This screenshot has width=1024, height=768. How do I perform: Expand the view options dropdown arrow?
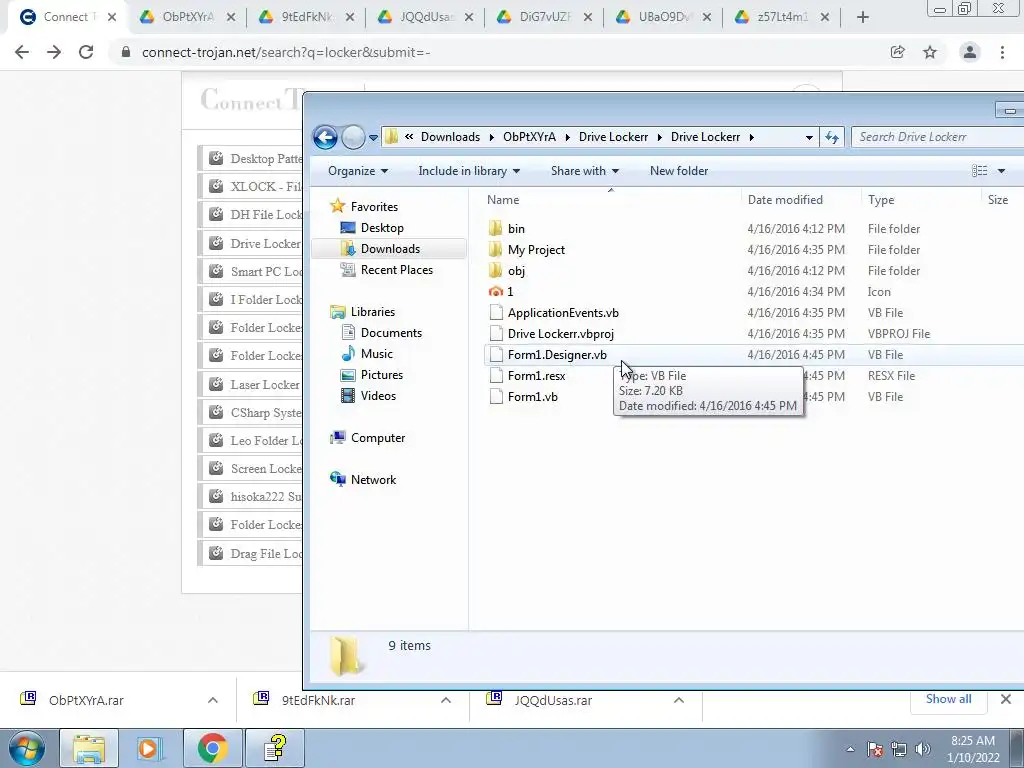pos(1001,171)
